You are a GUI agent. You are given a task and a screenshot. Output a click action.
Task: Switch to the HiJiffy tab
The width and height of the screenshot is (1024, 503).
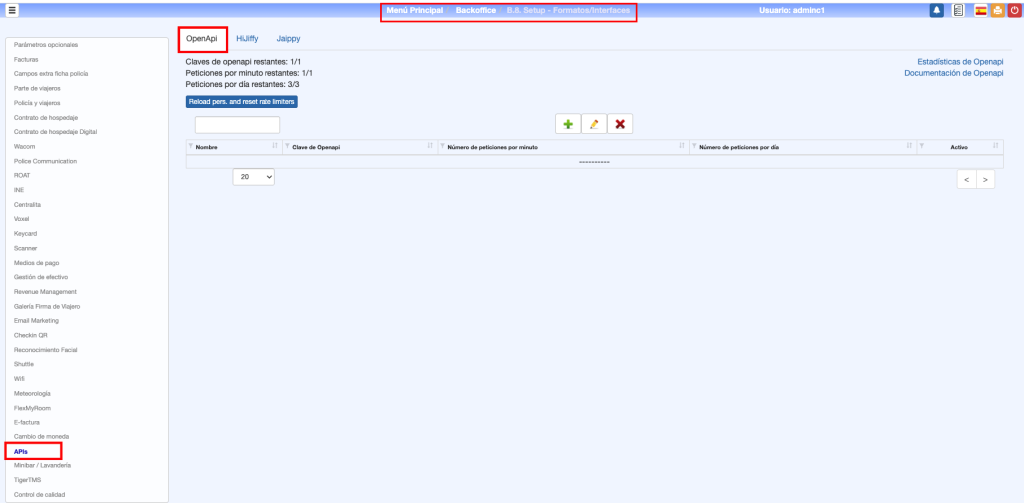[x=247, y=39]
